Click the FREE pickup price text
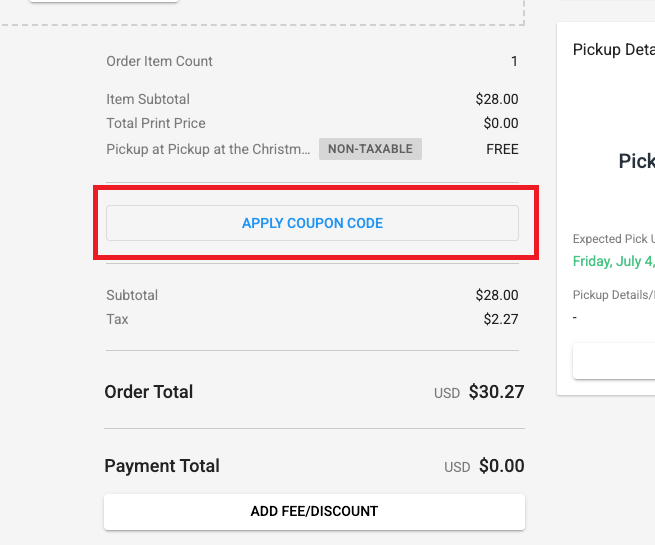Image resolution: width=655 pixels, height=545 pixels. (502, 149)
